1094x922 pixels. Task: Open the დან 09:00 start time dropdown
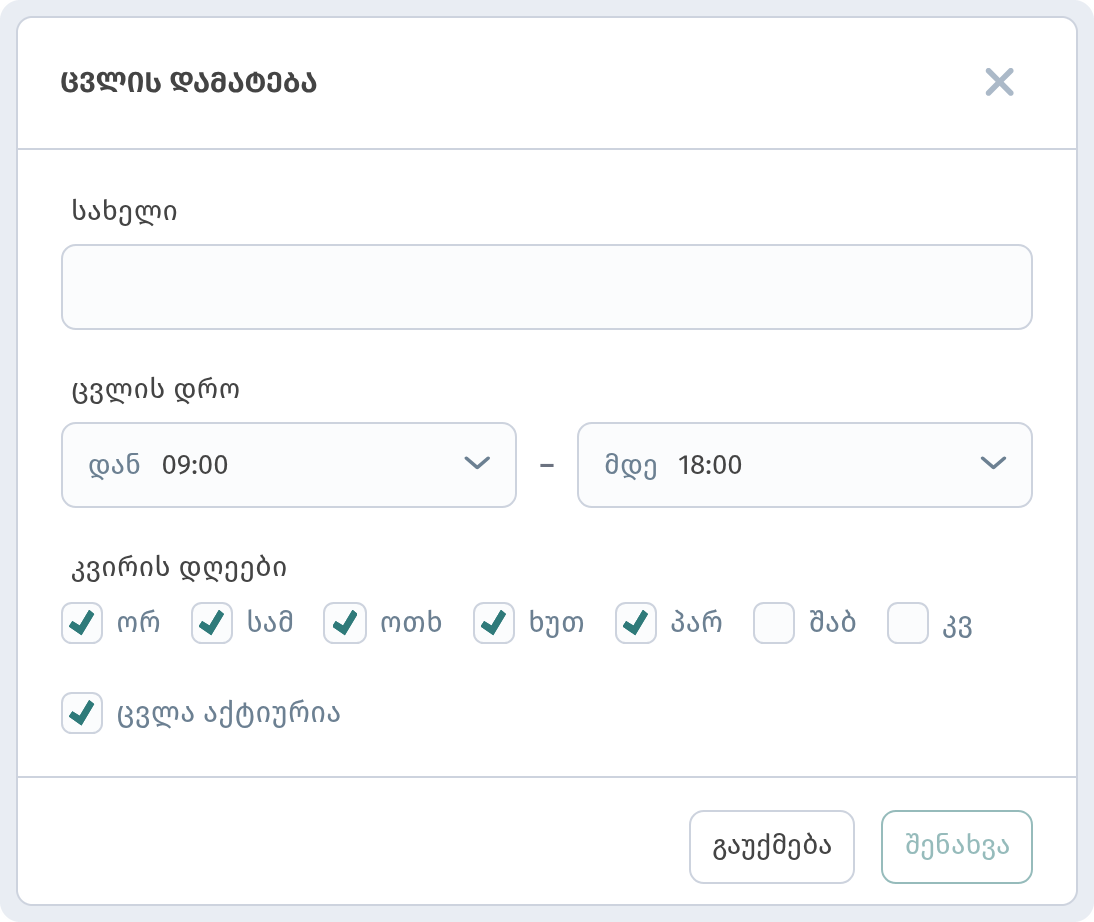click(x=288, y=465)
